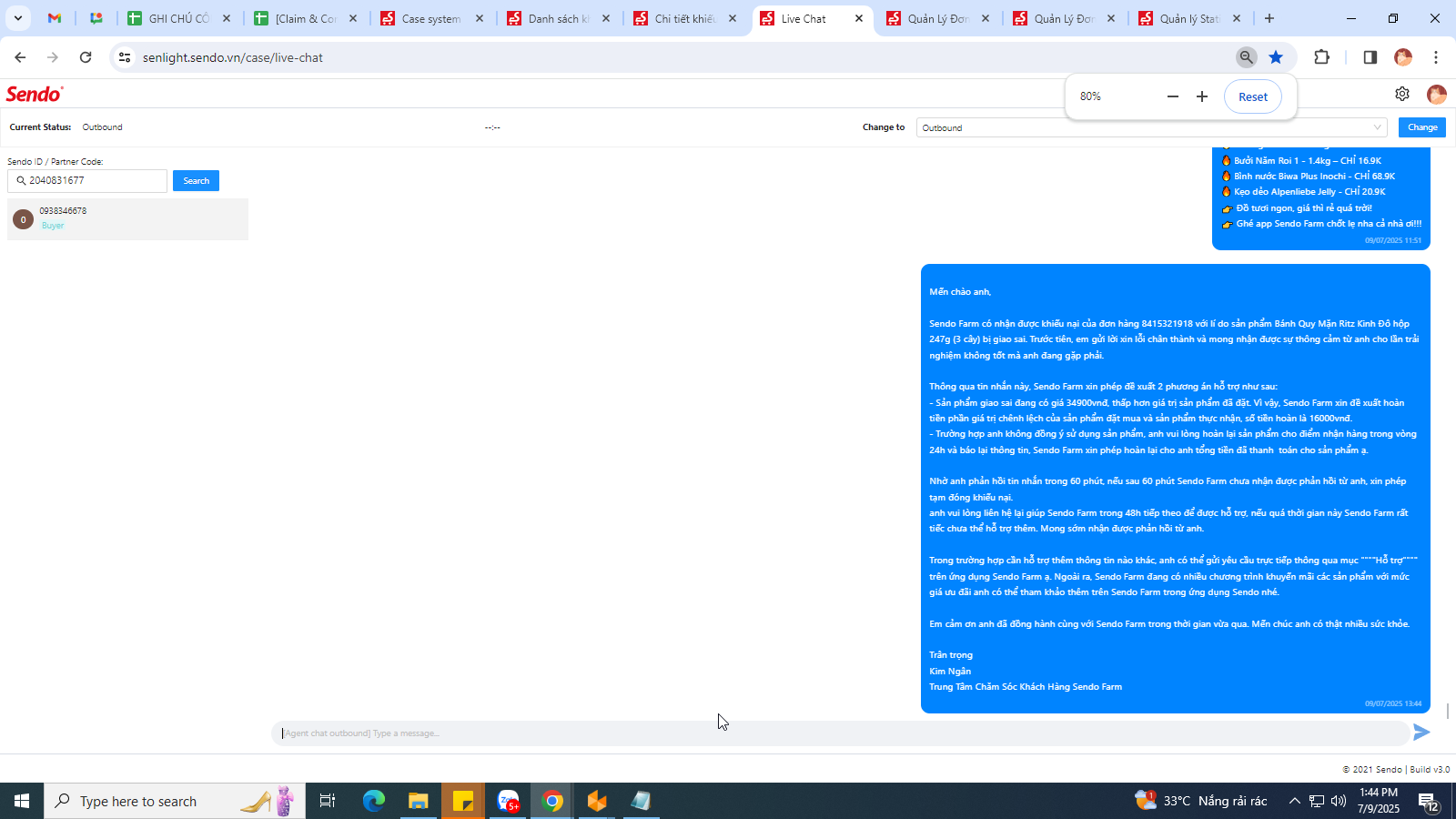Image resolution: width=1456 pixels, height=819 pixels.
Task: Click the message timestamp 09/07/2025 11:51
Action: point(1393,240)
